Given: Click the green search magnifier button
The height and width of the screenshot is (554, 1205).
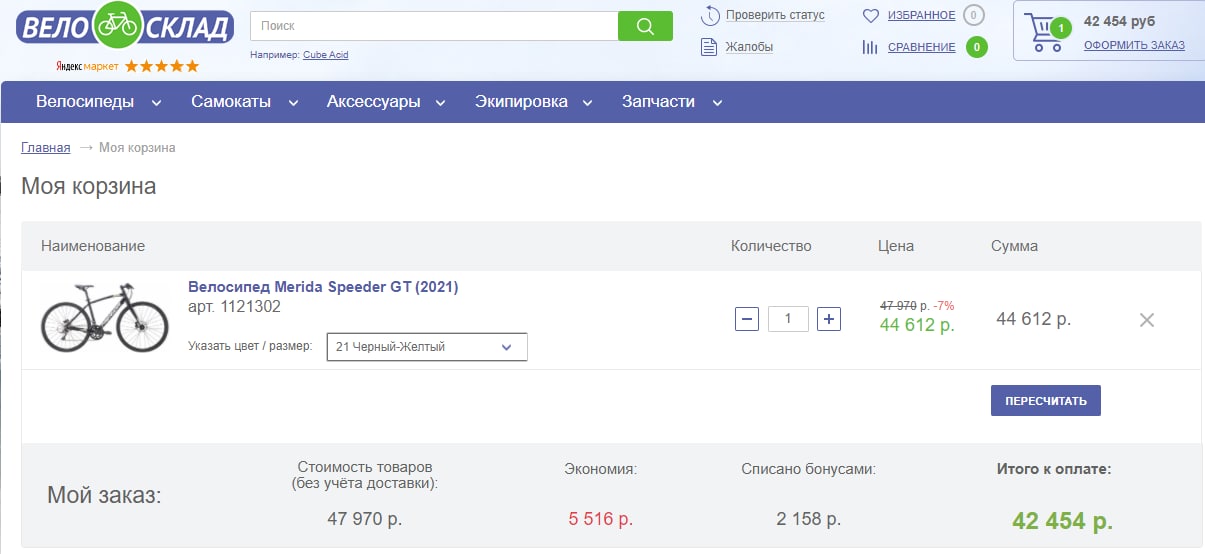Looking at the screenshot, I should pos(645,26).
